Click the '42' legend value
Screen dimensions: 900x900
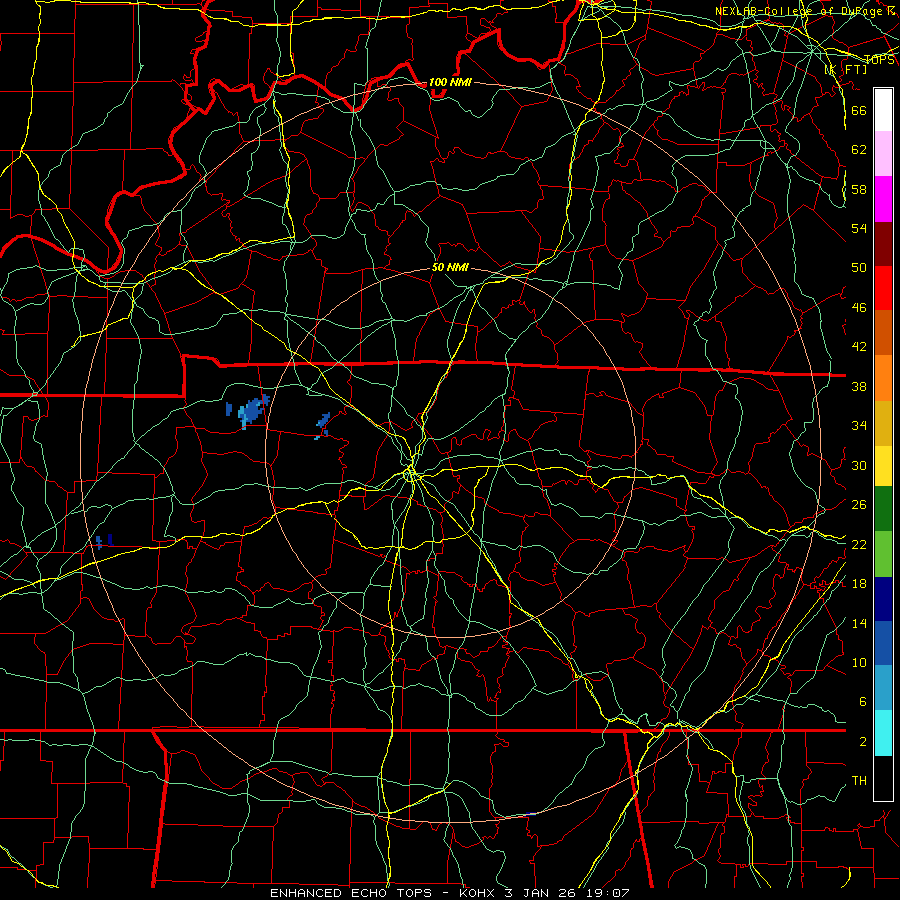click(x=859, y=347)
